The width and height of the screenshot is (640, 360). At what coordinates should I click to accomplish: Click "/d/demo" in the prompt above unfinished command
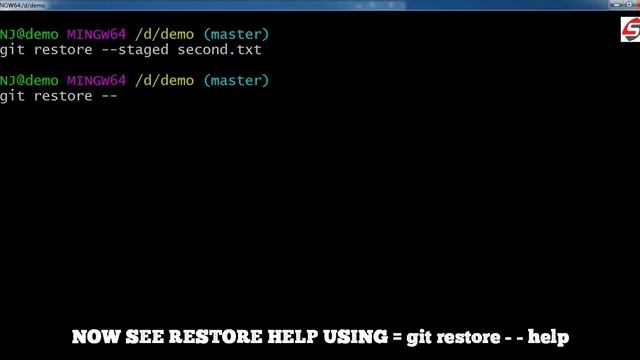[164, 80]
